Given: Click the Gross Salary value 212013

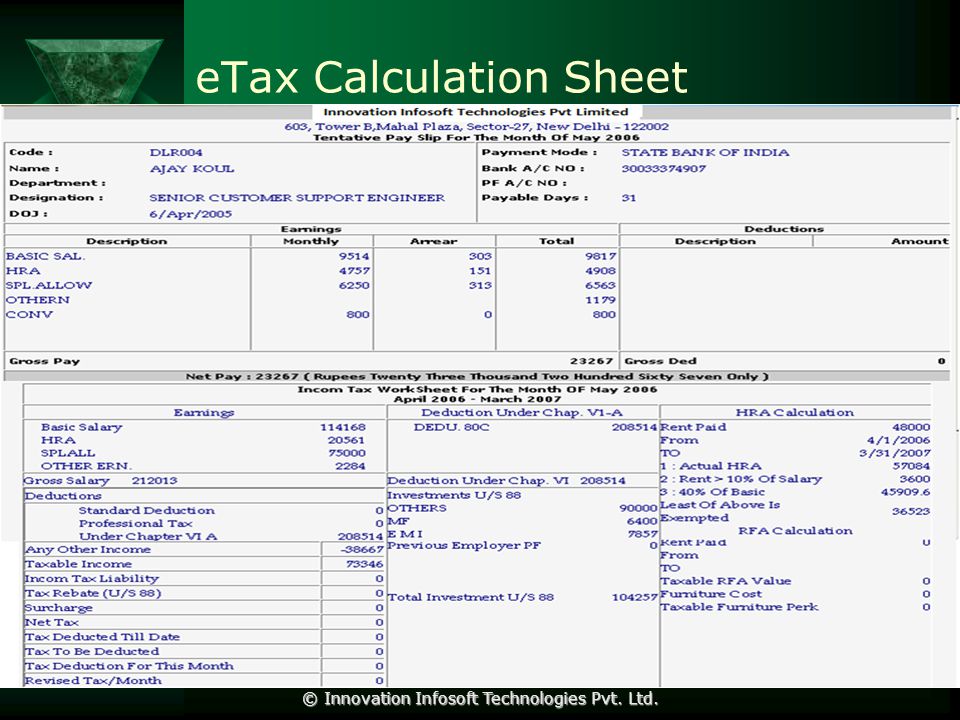Looking at the screenshot, I should 154,481.
